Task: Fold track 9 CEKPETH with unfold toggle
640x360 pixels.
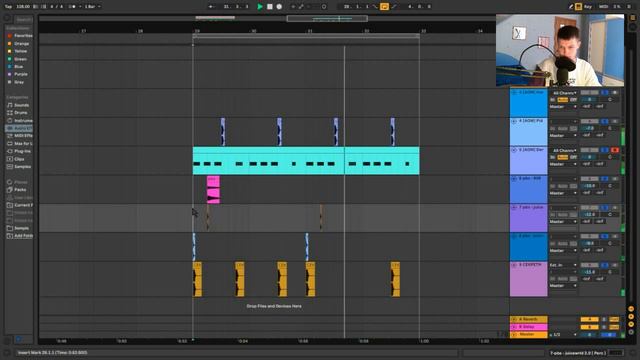Action: click(514, 265)
